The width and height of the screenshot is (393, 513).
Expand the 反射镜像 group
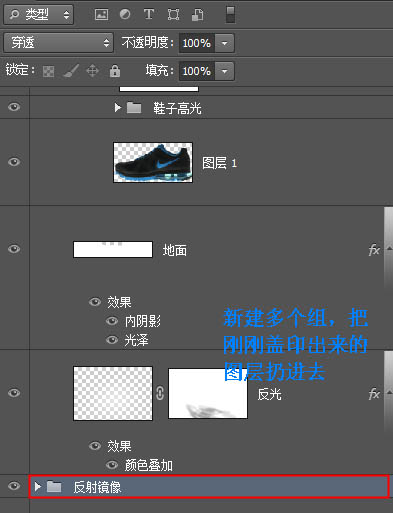pos(38,487)
